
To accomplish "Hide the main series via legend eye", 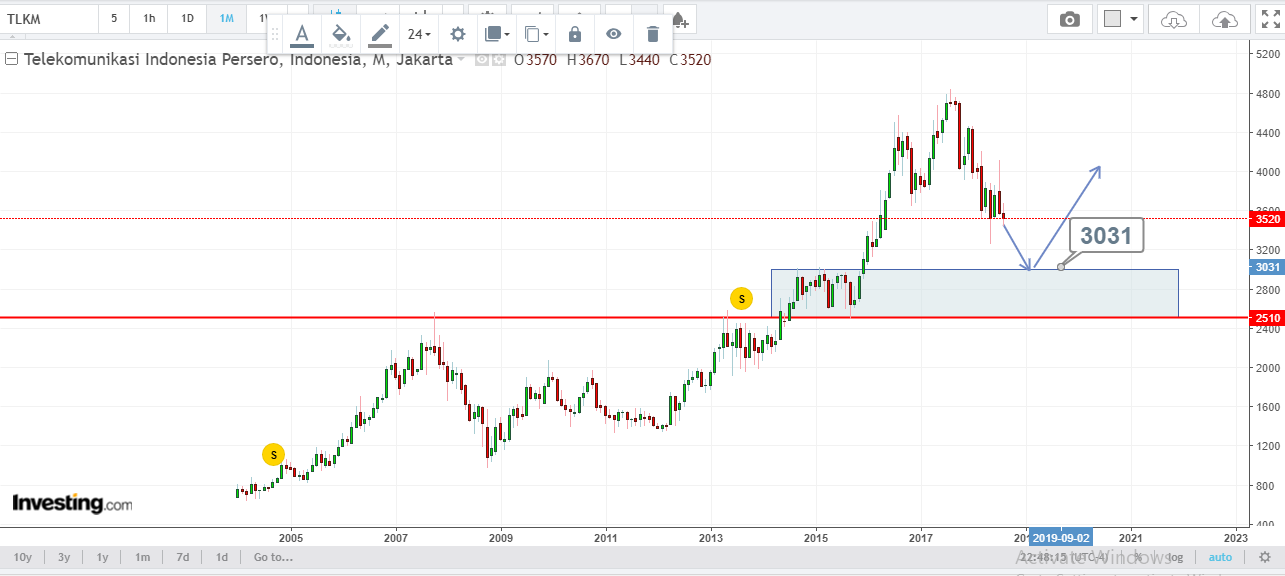I will pos(482,60).
